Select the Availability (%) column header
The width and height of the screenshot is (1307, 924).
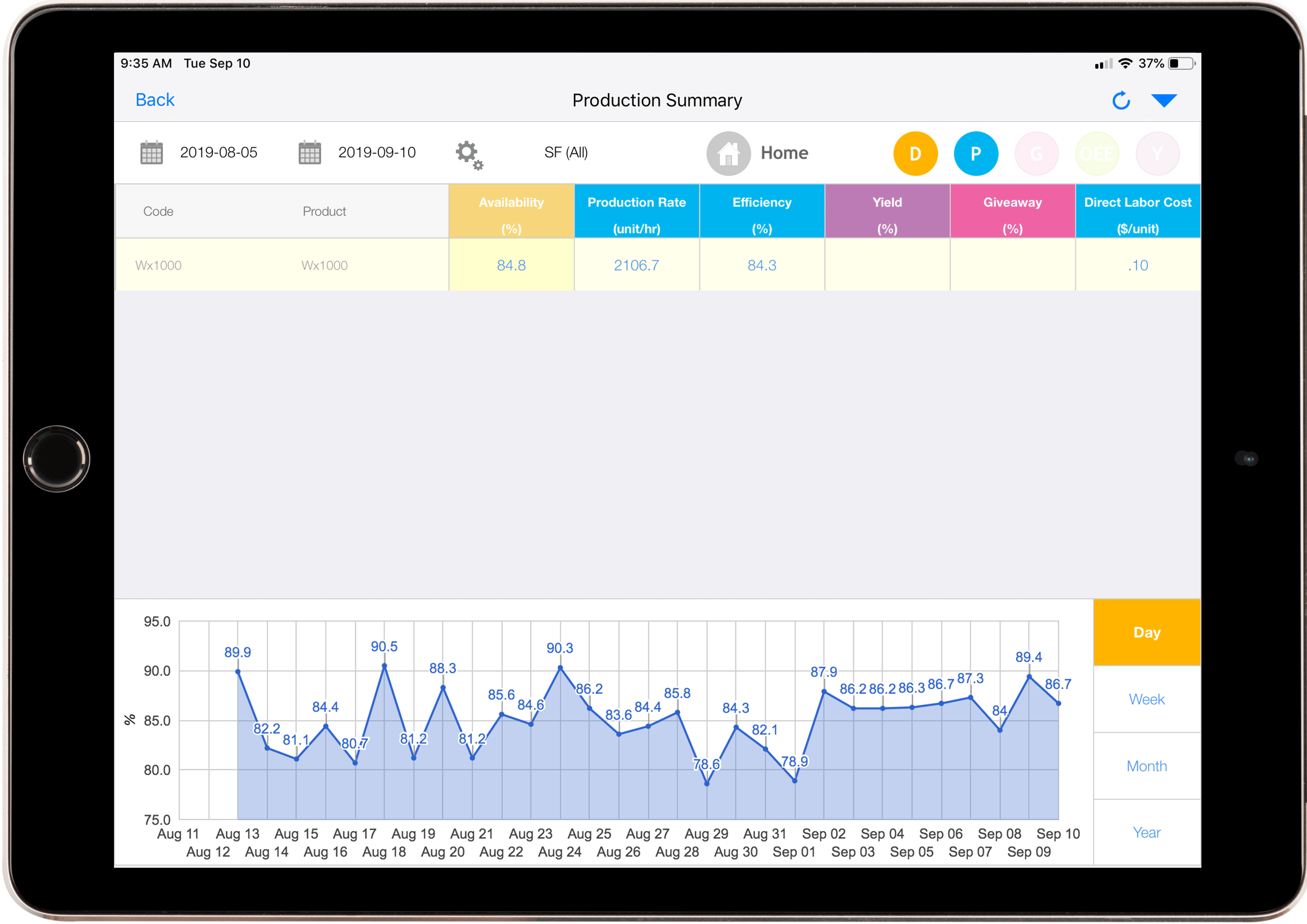[511, 211]
